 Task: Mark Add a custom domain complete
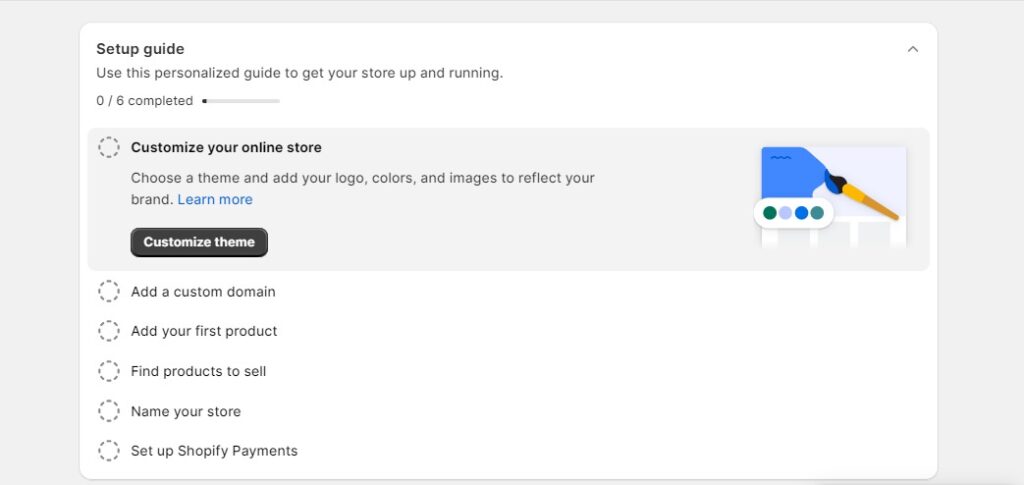[x=108, y=292]
